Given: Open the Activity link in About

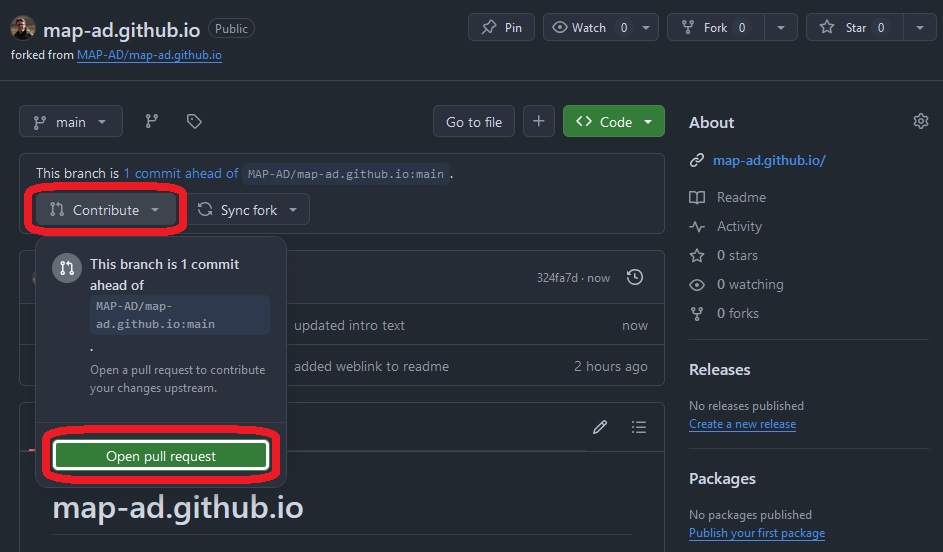Looking at the screenshot, I should click(739, 226).
